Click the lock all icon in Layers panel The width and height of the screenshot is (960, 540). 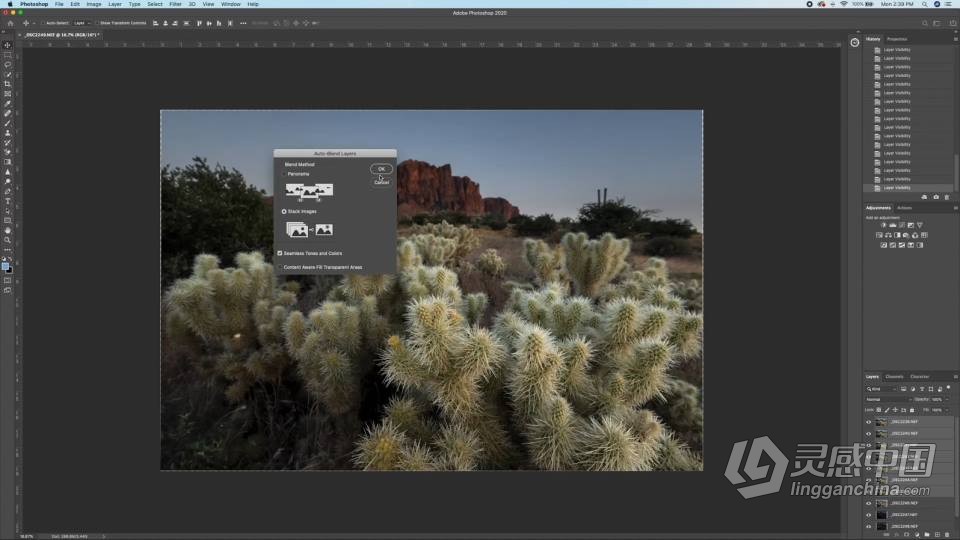[x=912, y=410]
